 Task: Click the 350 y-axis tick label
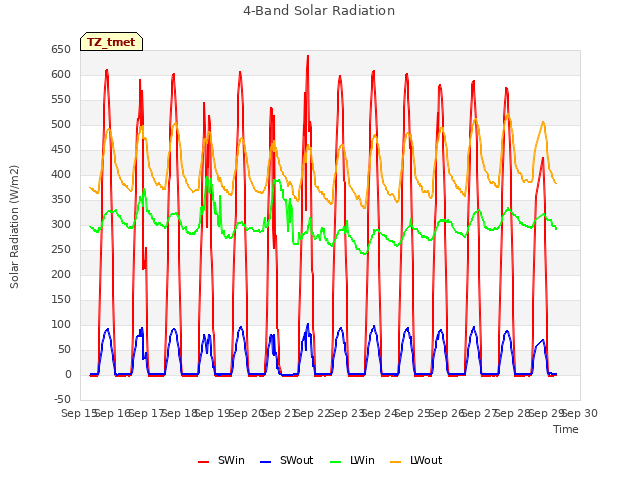pyautogui.click(x=61, y=200)
